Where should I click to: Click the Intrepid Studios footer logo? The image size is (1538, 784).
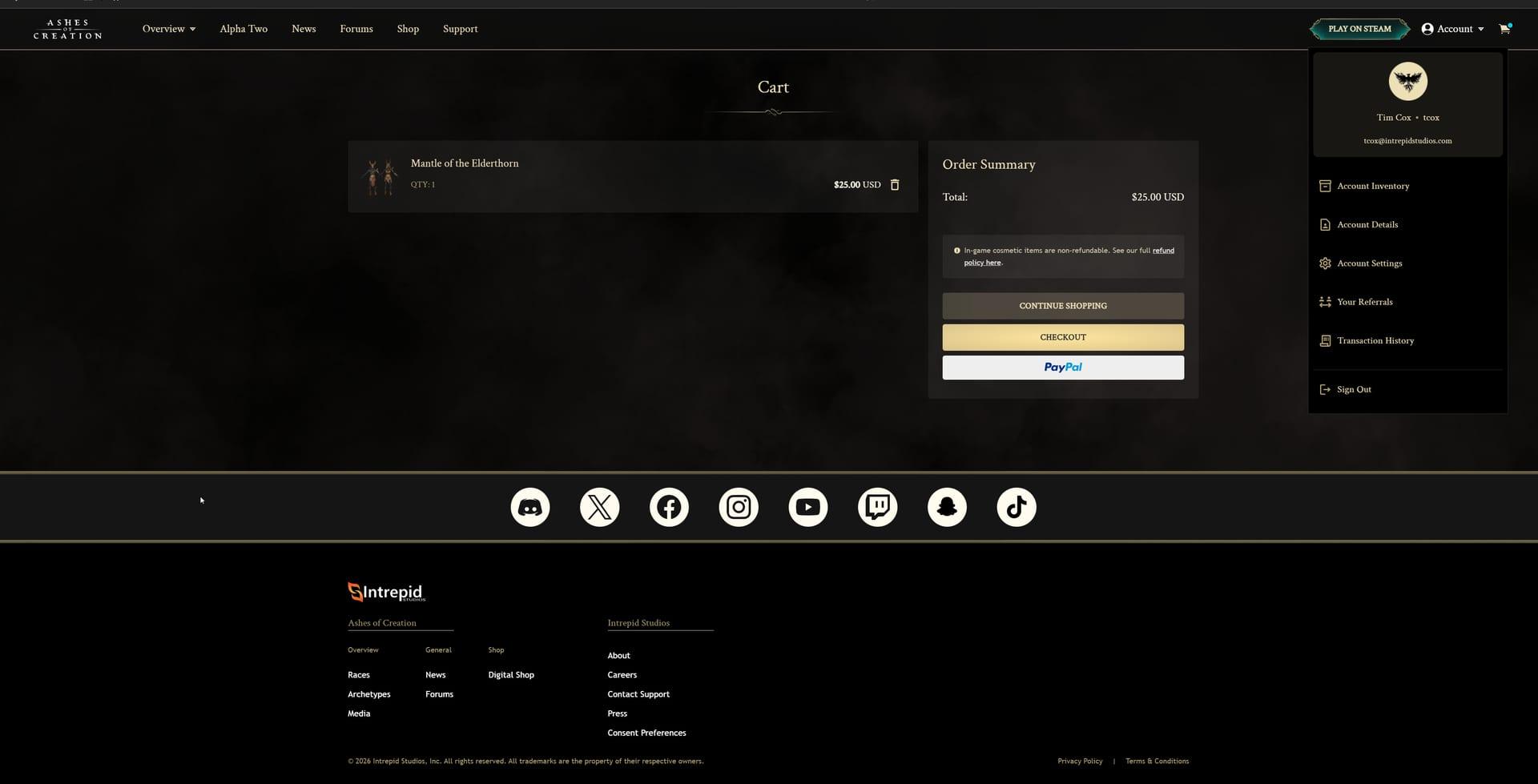[387, 592]
